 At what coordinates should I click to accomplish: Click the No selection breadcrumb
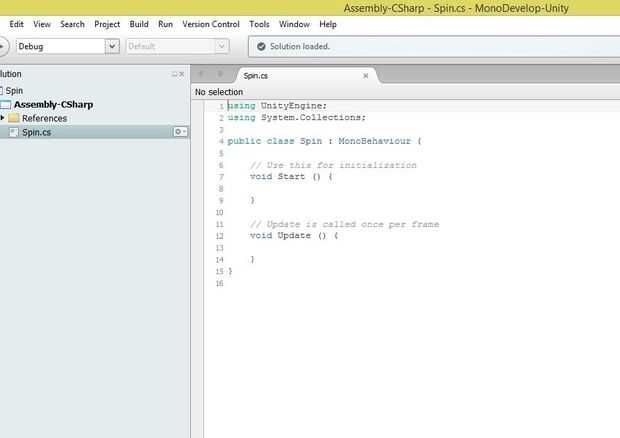tap(219, 92)
